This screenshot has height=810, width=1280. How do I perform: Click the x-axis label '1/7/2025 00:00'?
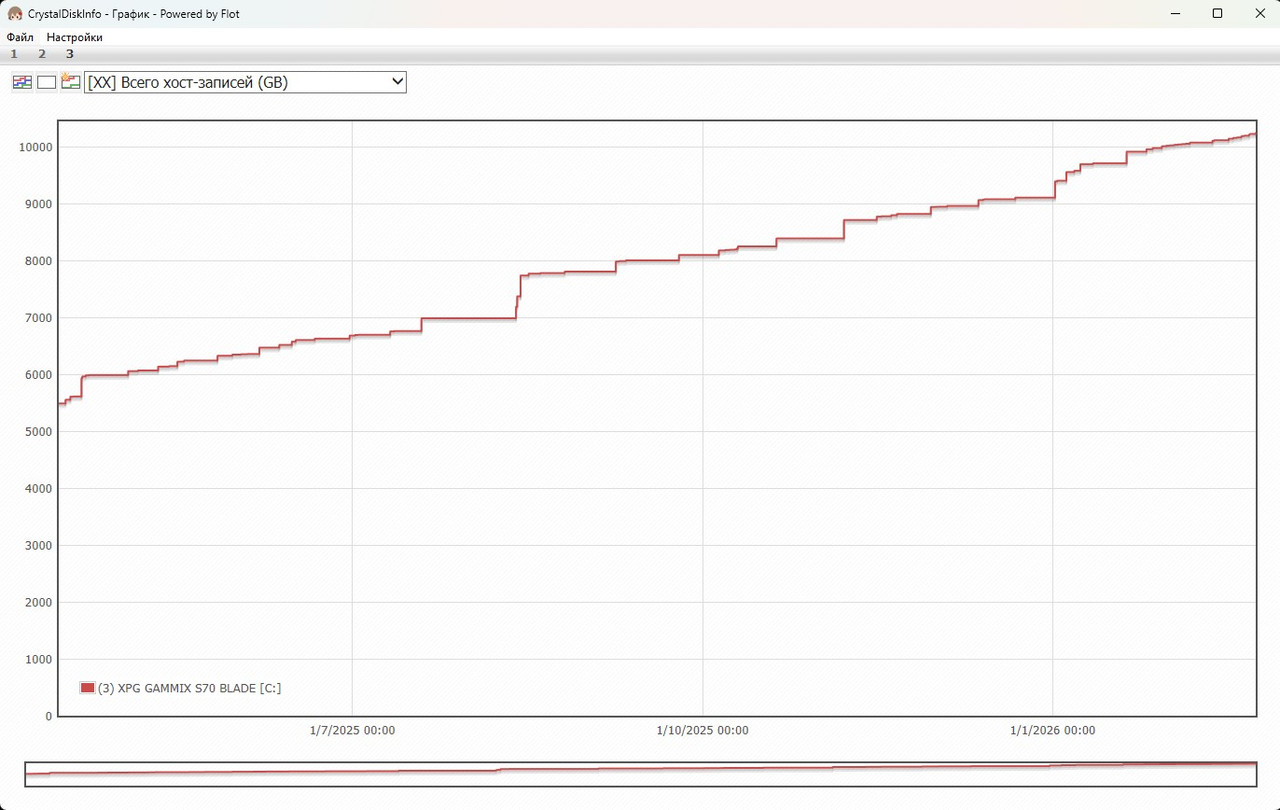[x=352, y=730]
